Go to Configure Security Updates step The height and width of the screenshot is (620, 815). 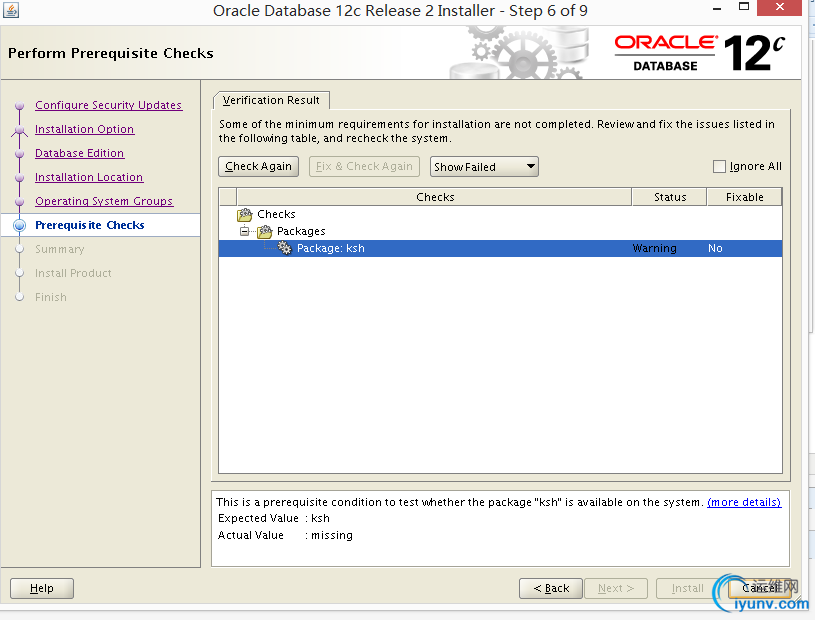(109, 105)
